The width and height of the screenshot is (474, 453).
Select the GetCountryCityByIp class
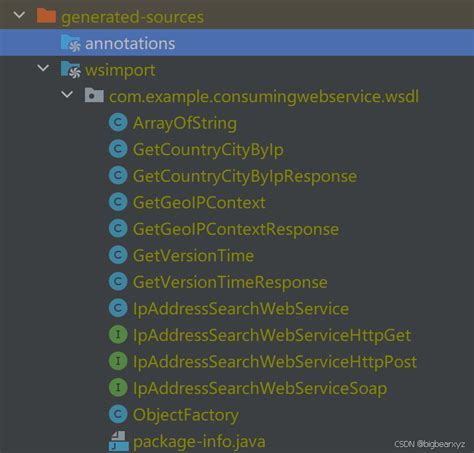pos(208,150)
